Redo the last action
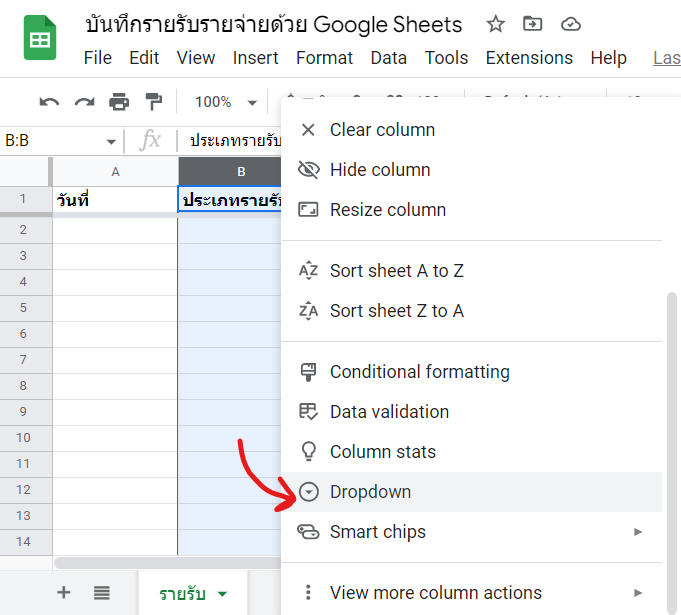This screenshot has height=615, width=681. coord(84,102)
